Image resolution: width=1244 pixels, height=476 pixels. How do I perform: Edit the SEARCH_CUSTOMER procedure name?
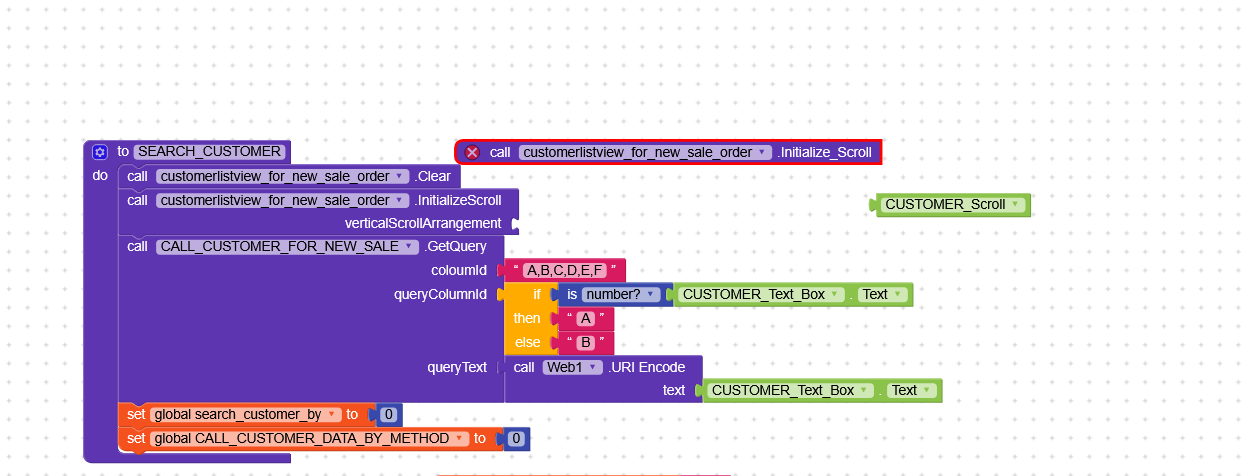click(x=210, y=152)
